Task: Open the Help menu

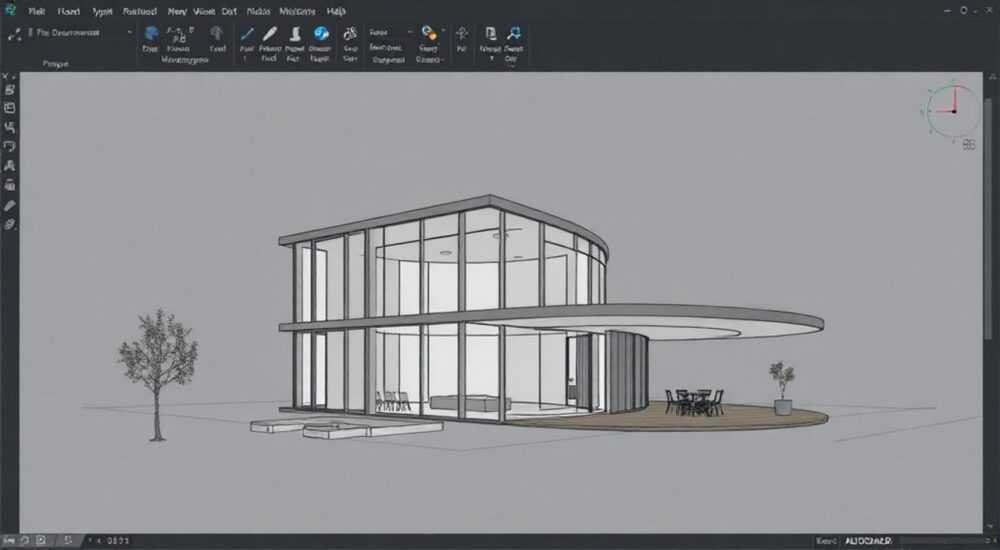Action: pos(336,11)
